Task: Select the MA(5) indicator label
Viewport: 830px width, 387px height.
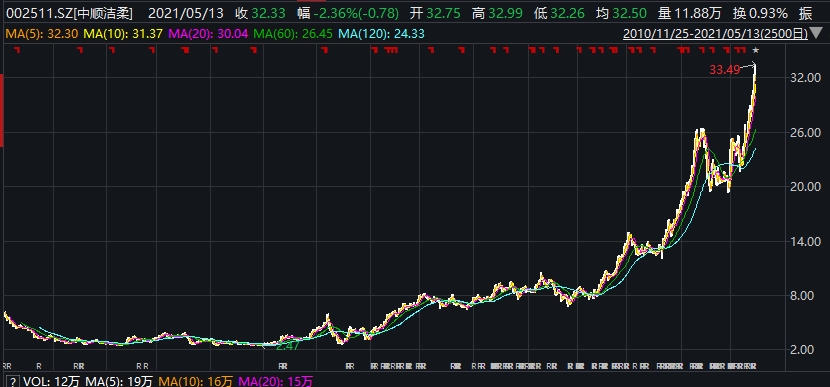Action: 41,35
